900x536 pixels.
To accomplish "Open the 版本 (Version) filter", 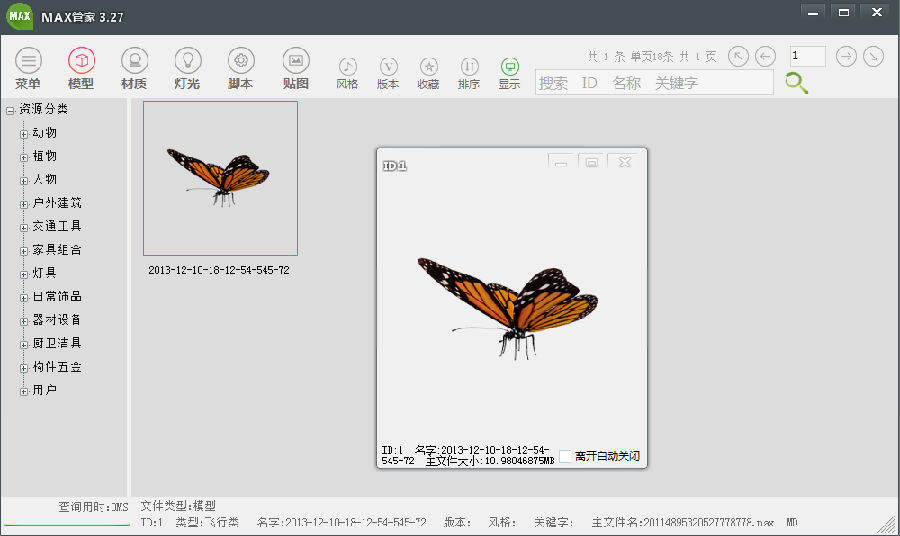I will coord(388,67).
